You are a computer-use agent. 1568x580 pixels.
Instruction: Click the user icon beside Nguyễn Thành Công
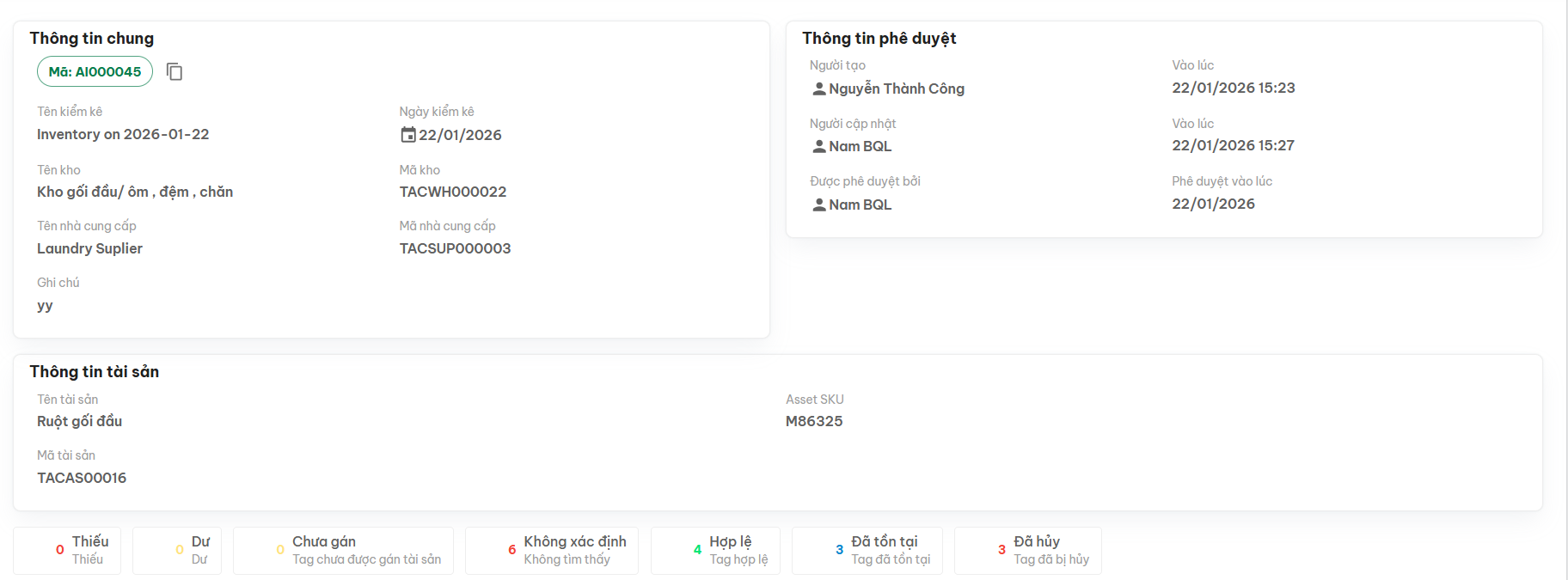click(x=819, y=89)
